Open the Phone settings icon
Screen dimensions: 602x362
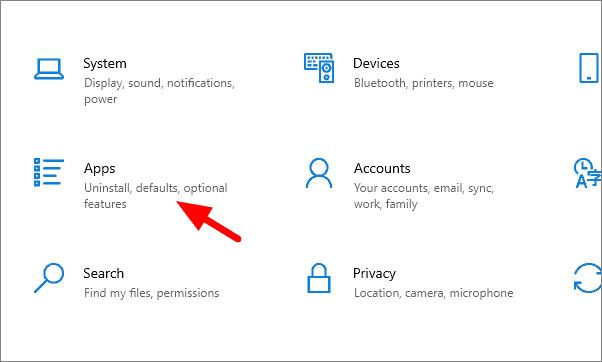(x=589, y=68)
